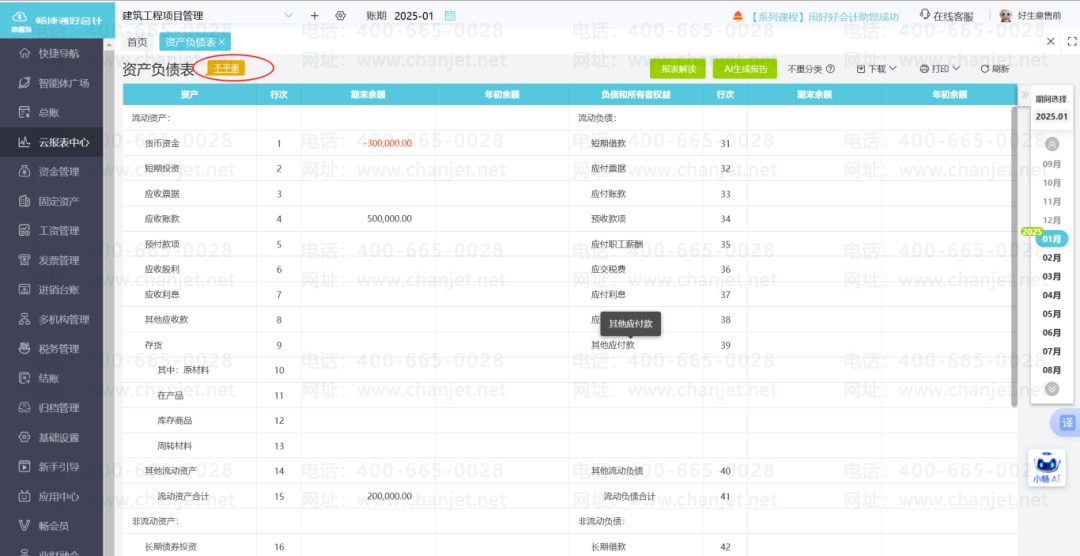Click the AI生成报告 button

tap(745, 69)
